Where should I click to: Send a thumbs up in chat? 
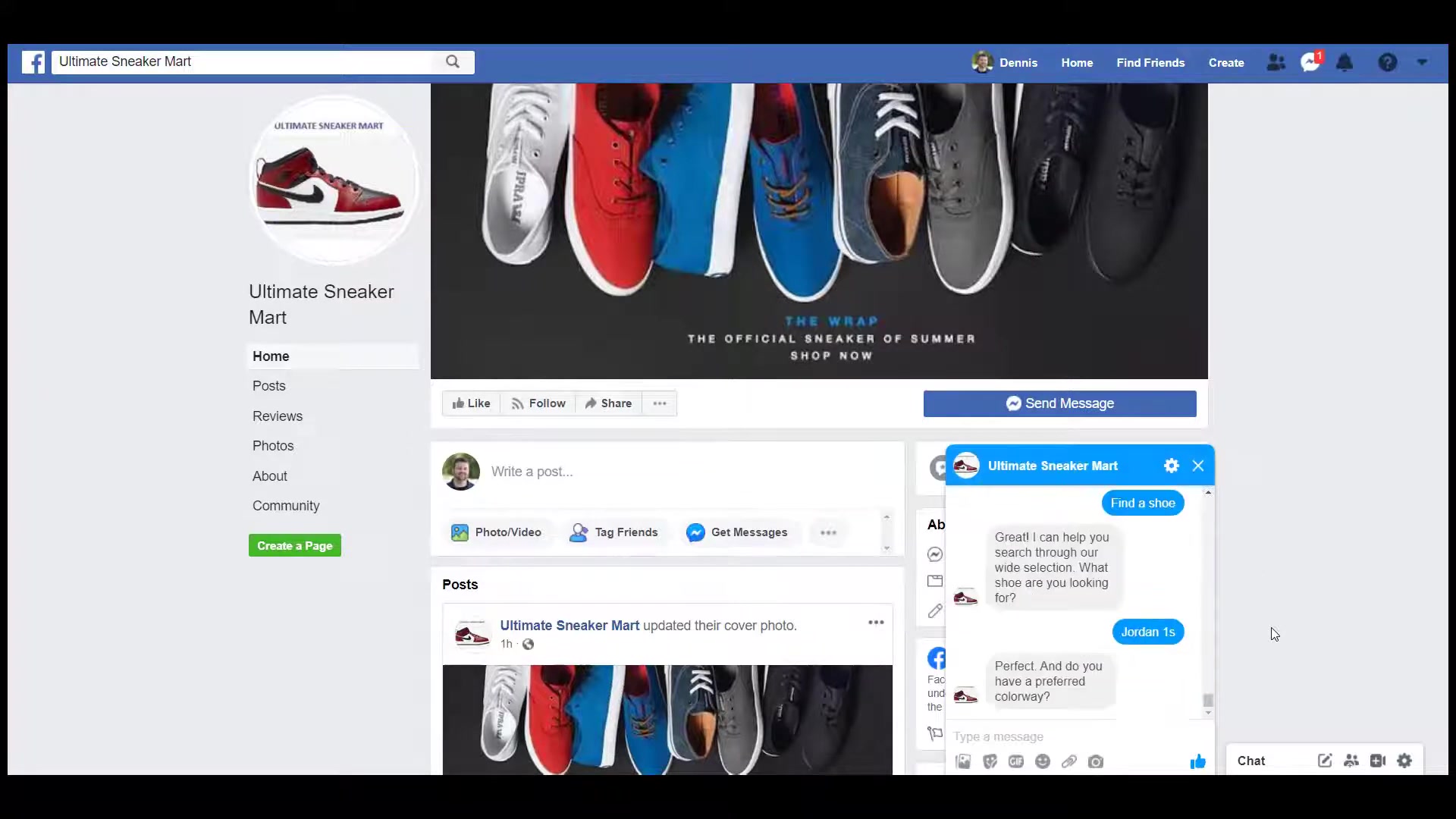[x=1198, y=761]
